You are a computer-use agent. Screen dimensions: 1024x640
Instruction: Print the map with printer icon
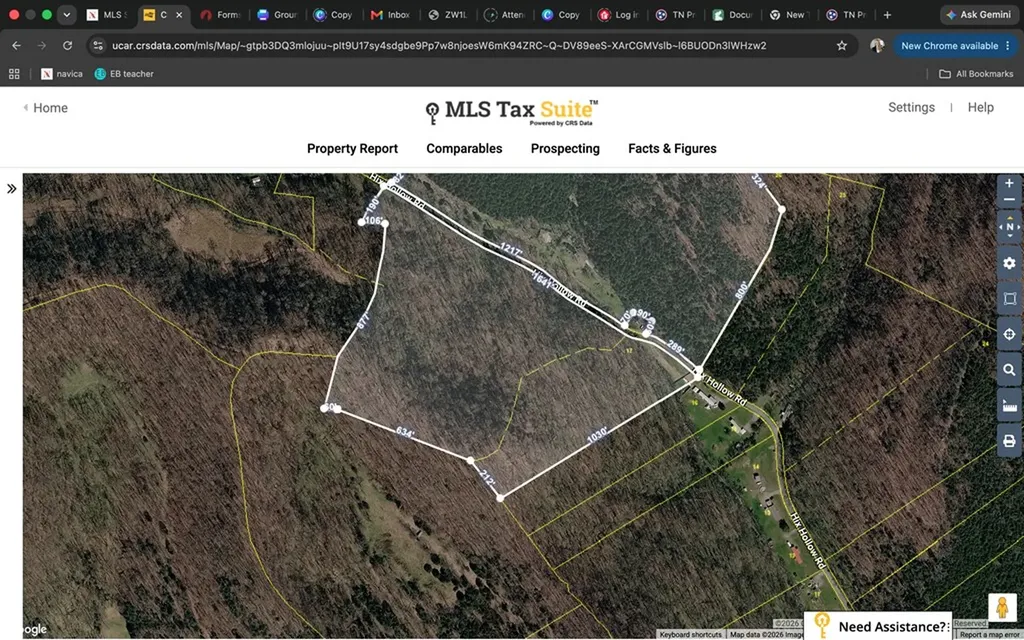(1009, 441)
